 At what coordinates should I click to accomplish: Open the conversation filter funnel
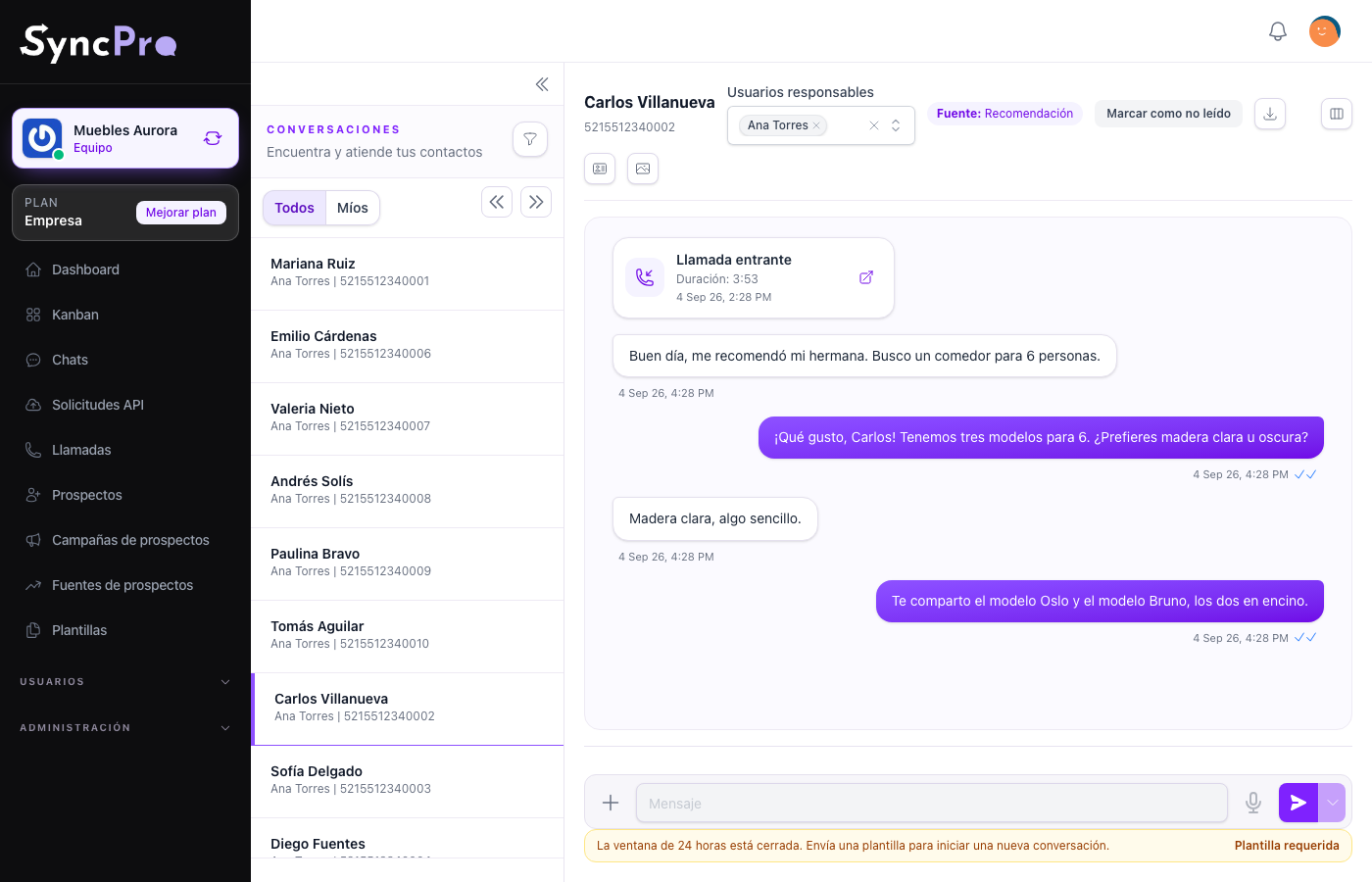point(530,139)
